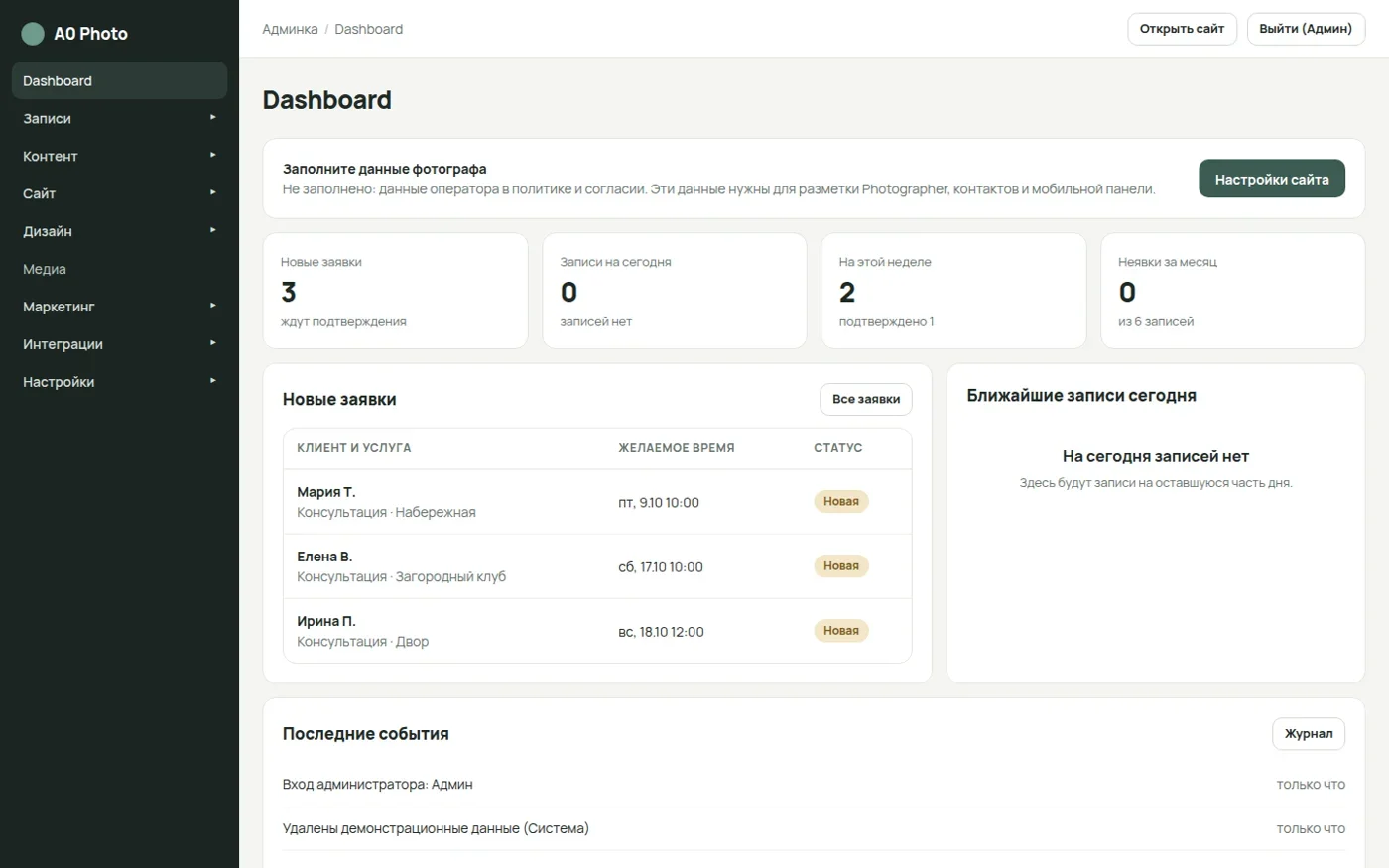Viewport: 1389px width, 868px height.
Task: Click Консультация · Загородный клуб text
Action: click(402, 577)
